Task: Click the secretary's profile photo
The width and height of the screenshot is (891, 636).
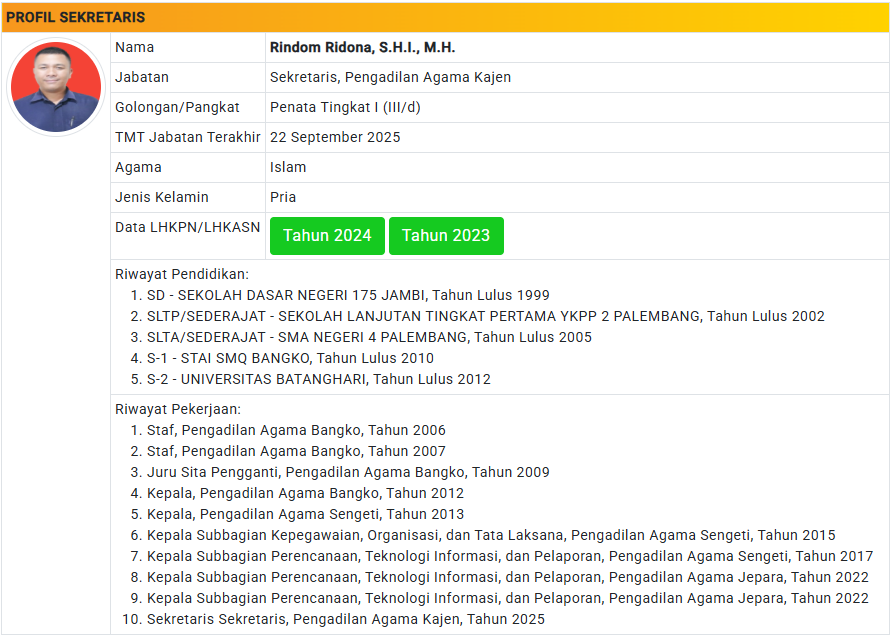Action: (56, 87)
